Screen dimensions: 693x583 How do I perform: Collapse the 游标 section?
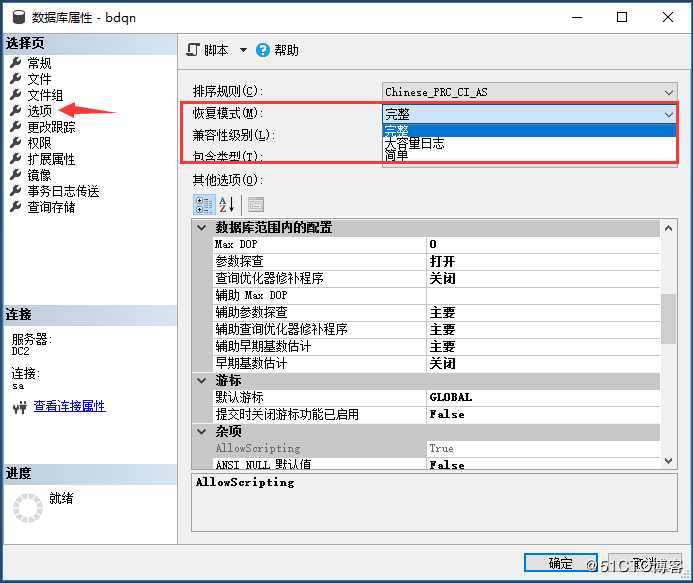click(x=202, y=381)
